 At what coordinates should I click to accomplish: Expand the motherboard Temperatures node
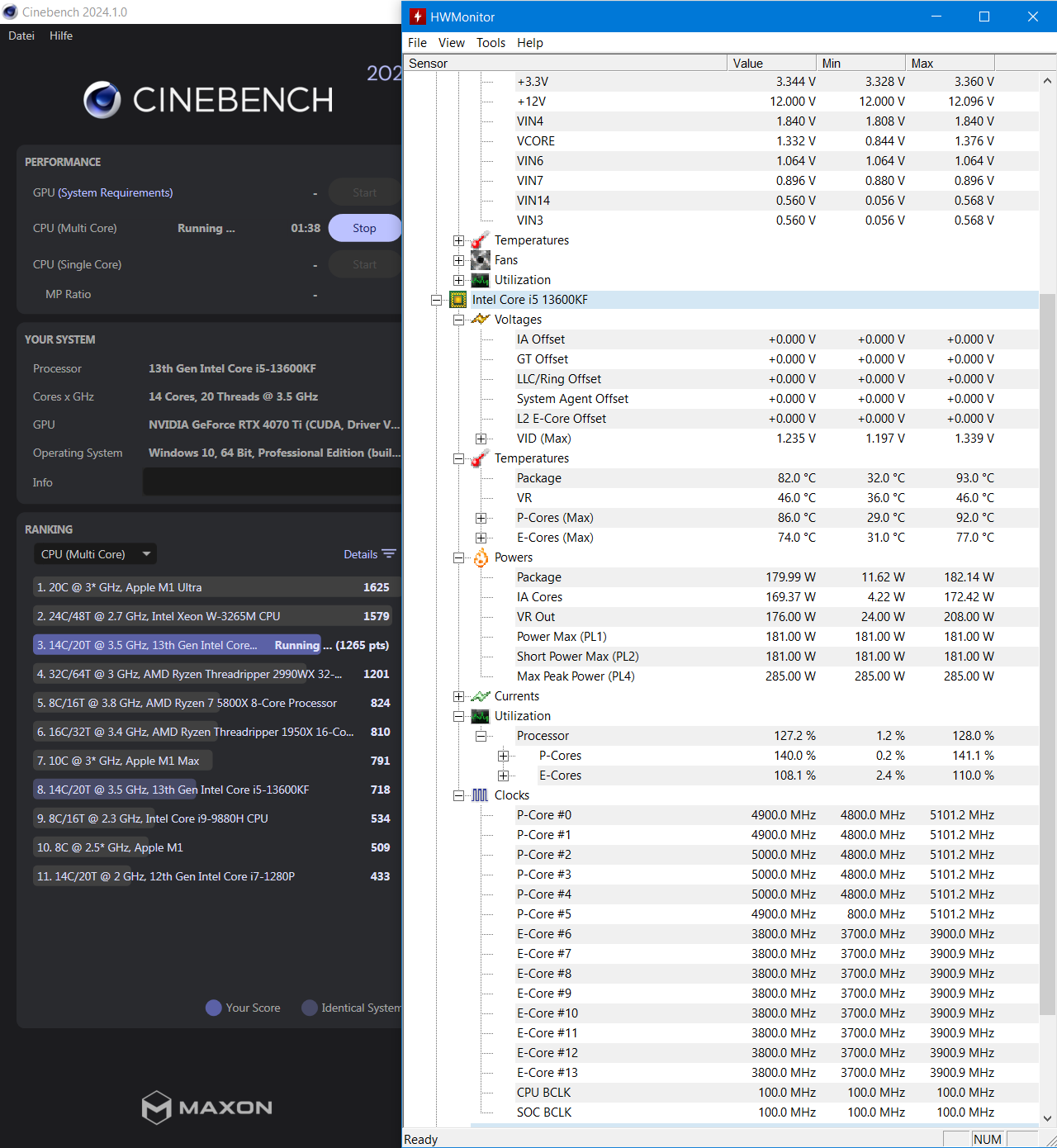458,240
